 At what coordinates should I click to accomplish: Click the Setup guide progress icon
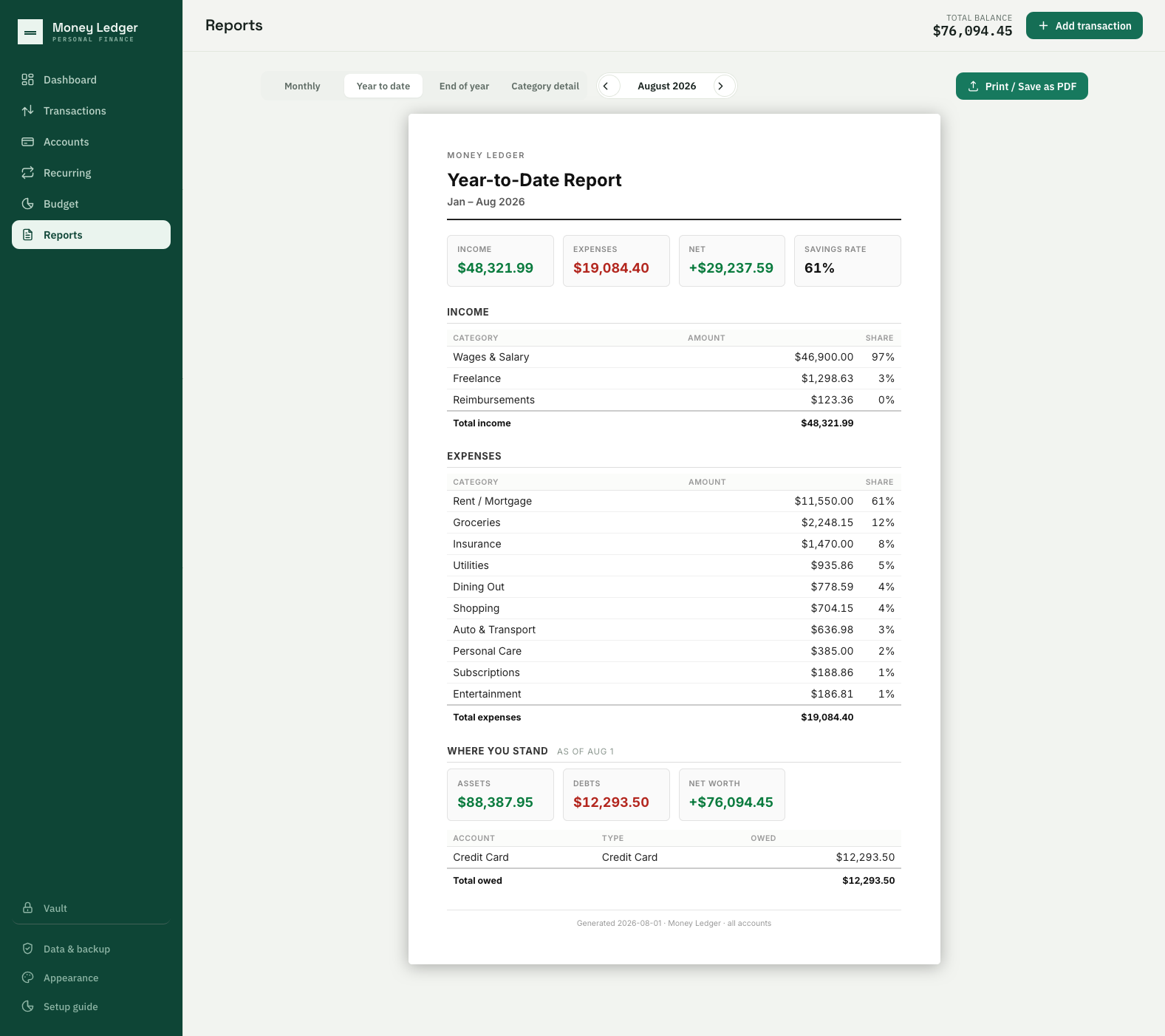(x=27, y=1006)
